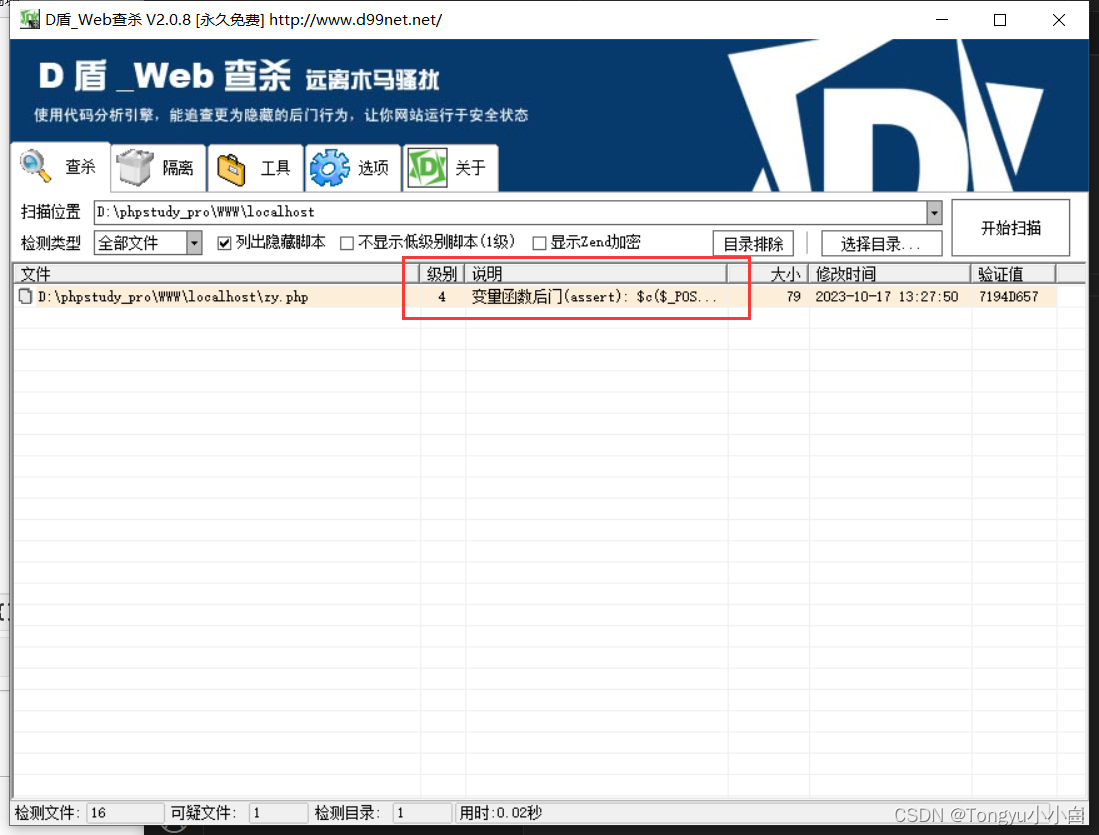Viewport: 1099px width, 835px height.
Task: Open the 选项 options tab
Action: click(x=353, y=168)
